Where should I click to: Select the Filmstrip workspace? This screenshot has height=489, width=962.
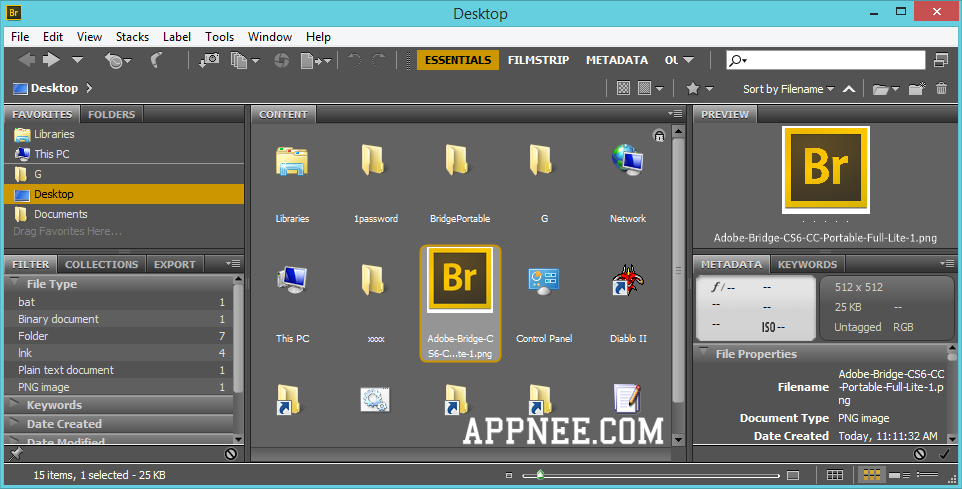(x=539, y=60)
